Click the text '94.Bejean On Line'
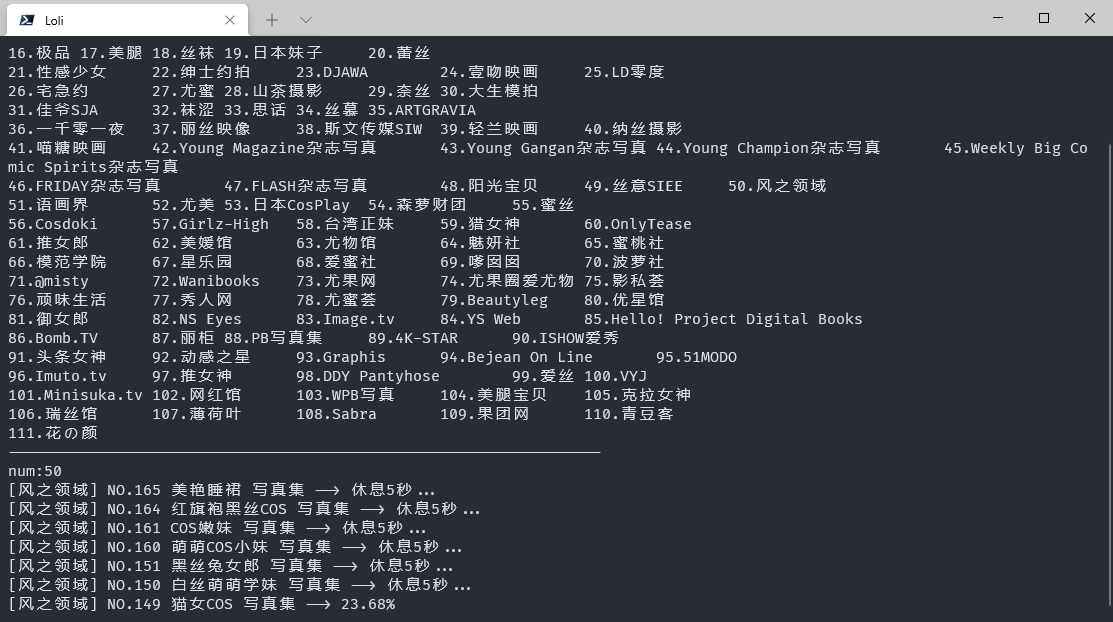 click(x=516, y=357)
